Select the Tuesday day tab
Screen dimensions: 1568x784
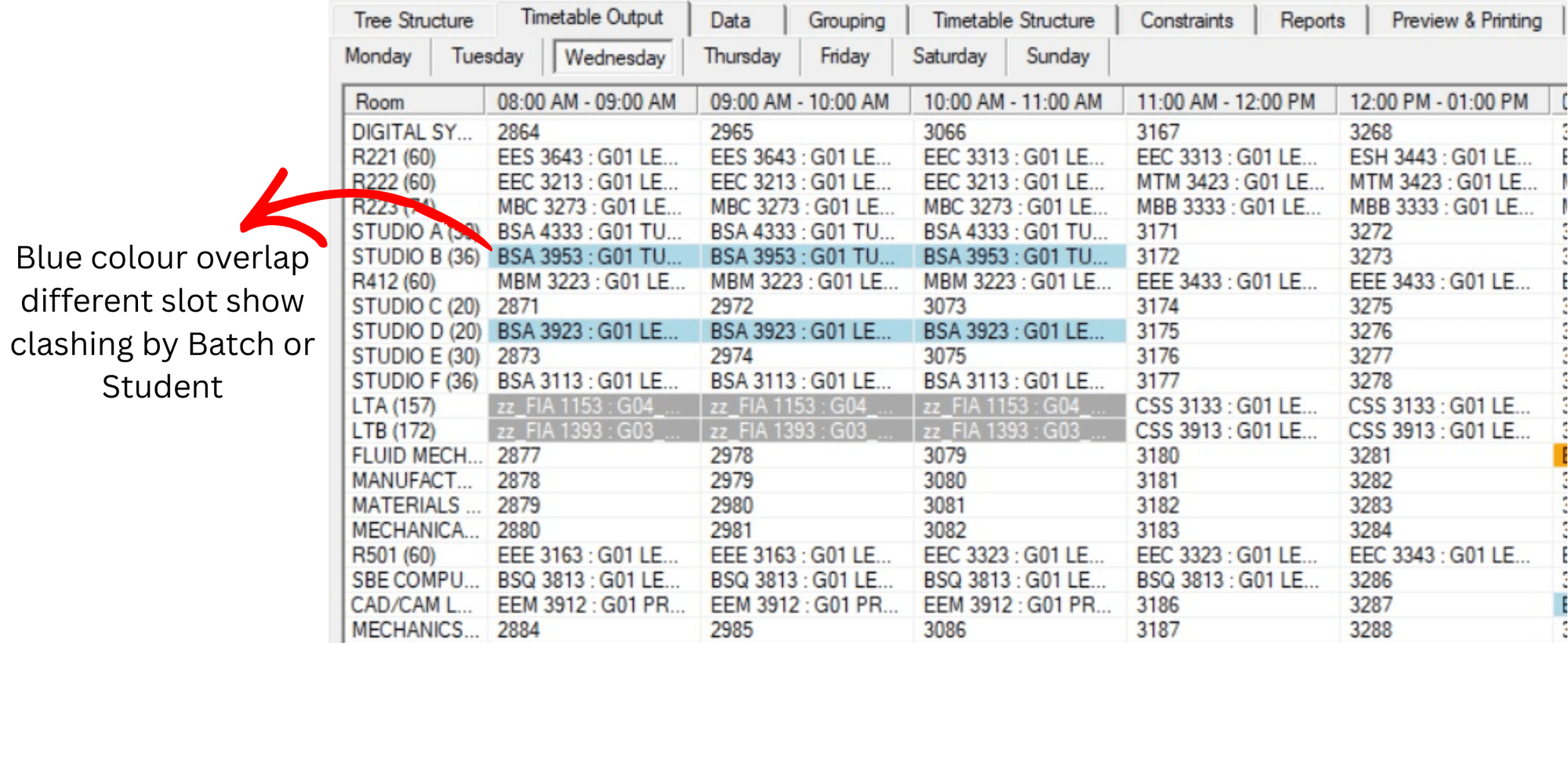[487, 56]
